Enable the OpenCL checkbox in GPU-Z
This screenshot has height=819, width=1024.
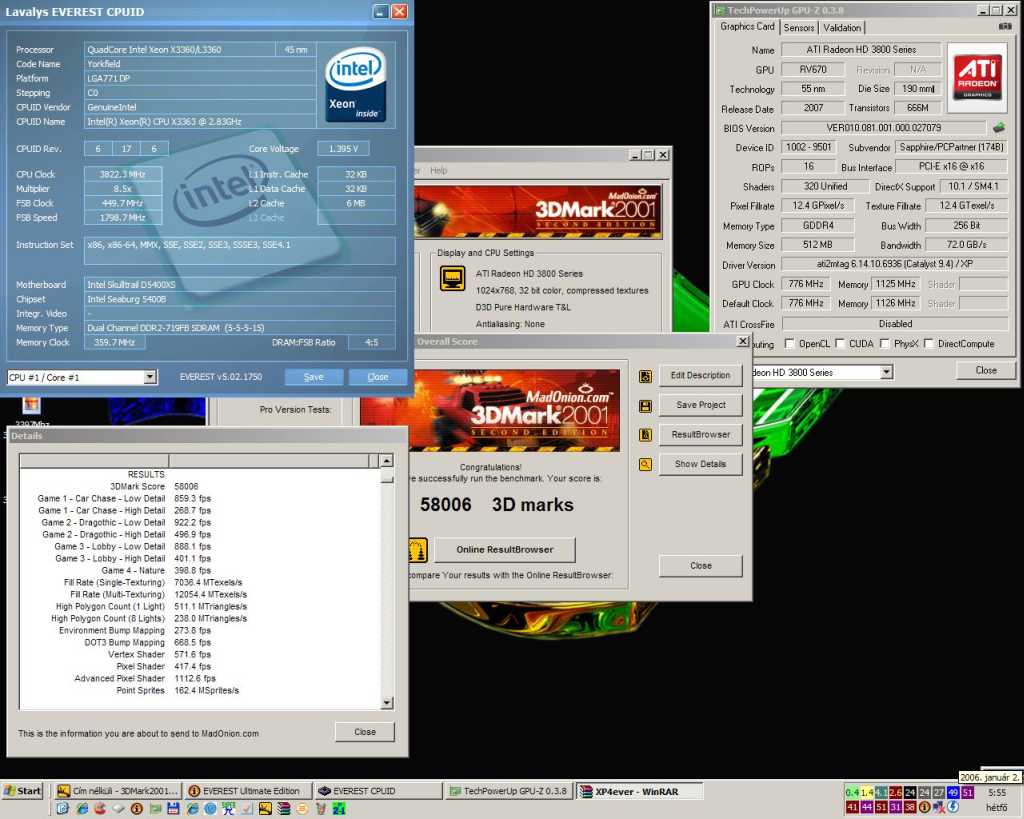point(790,344)
